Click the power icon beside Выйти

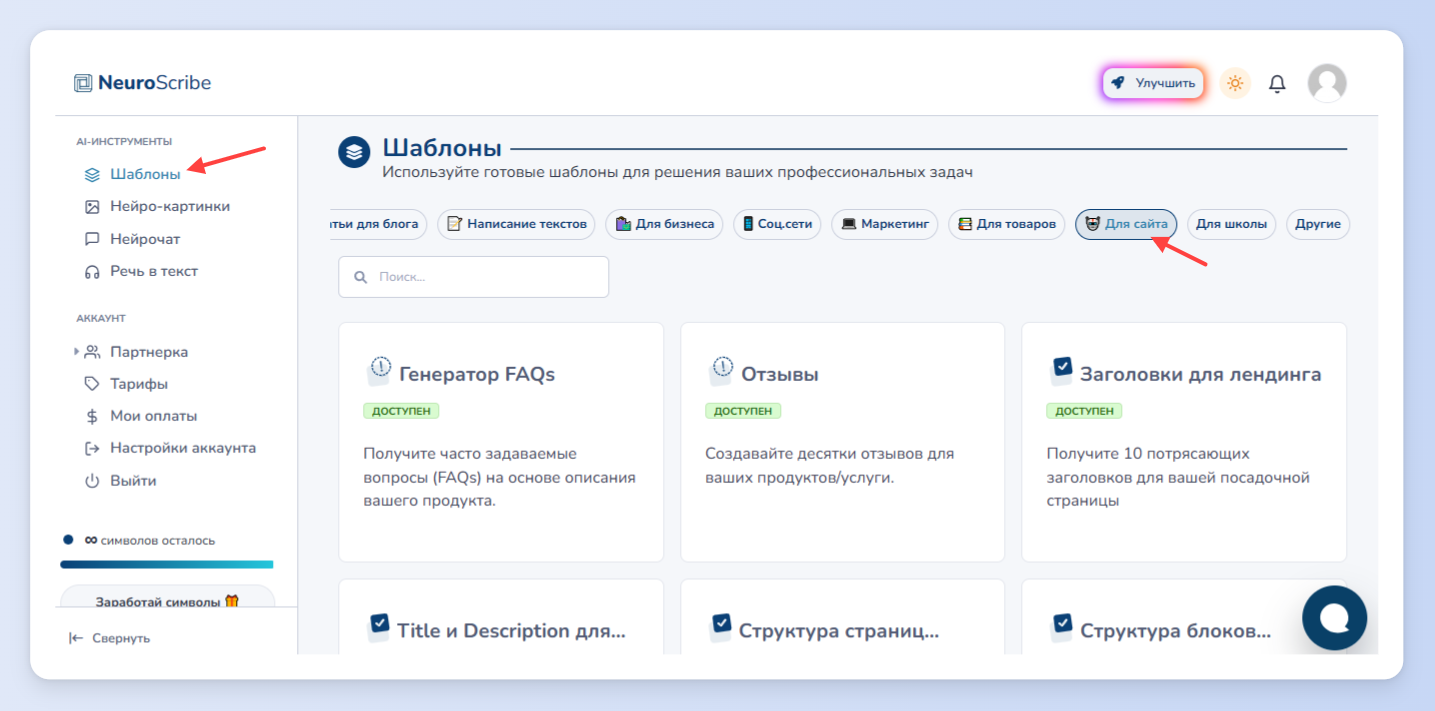pos(92,481)
